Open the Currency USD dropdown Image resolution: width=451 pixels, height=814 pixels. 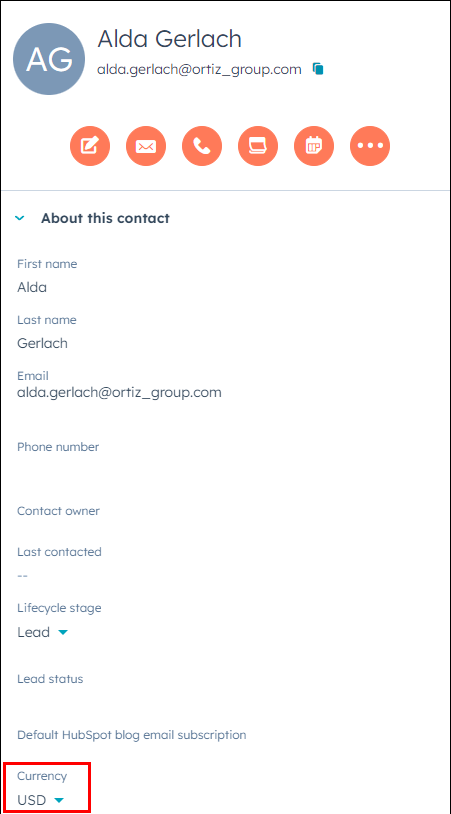pyautogui.click(x=40, y=800)
